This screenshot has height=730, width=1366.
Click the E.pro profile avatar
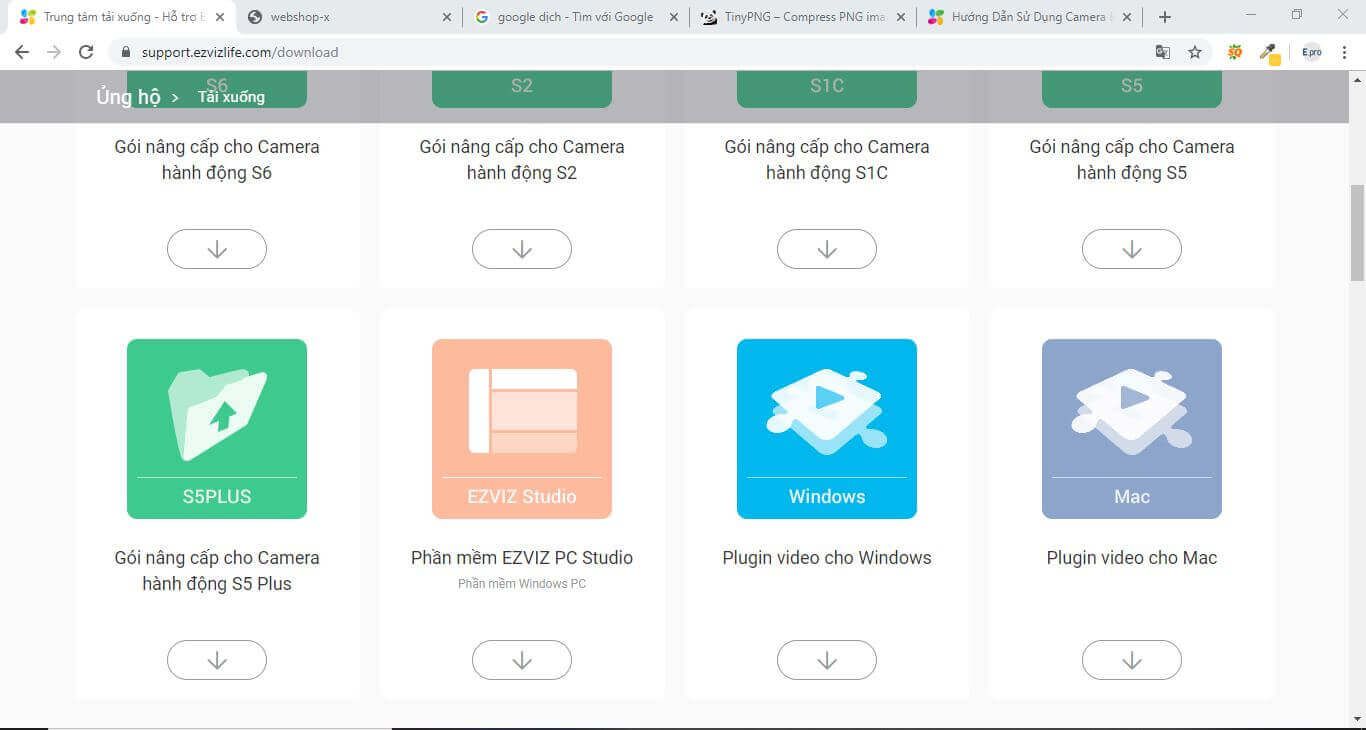pos(1311,52)
